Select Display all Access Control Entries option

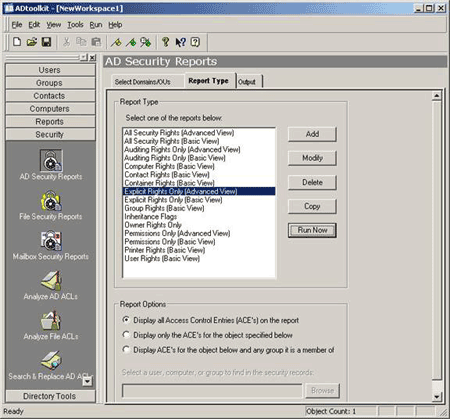(x=126, y=320)
